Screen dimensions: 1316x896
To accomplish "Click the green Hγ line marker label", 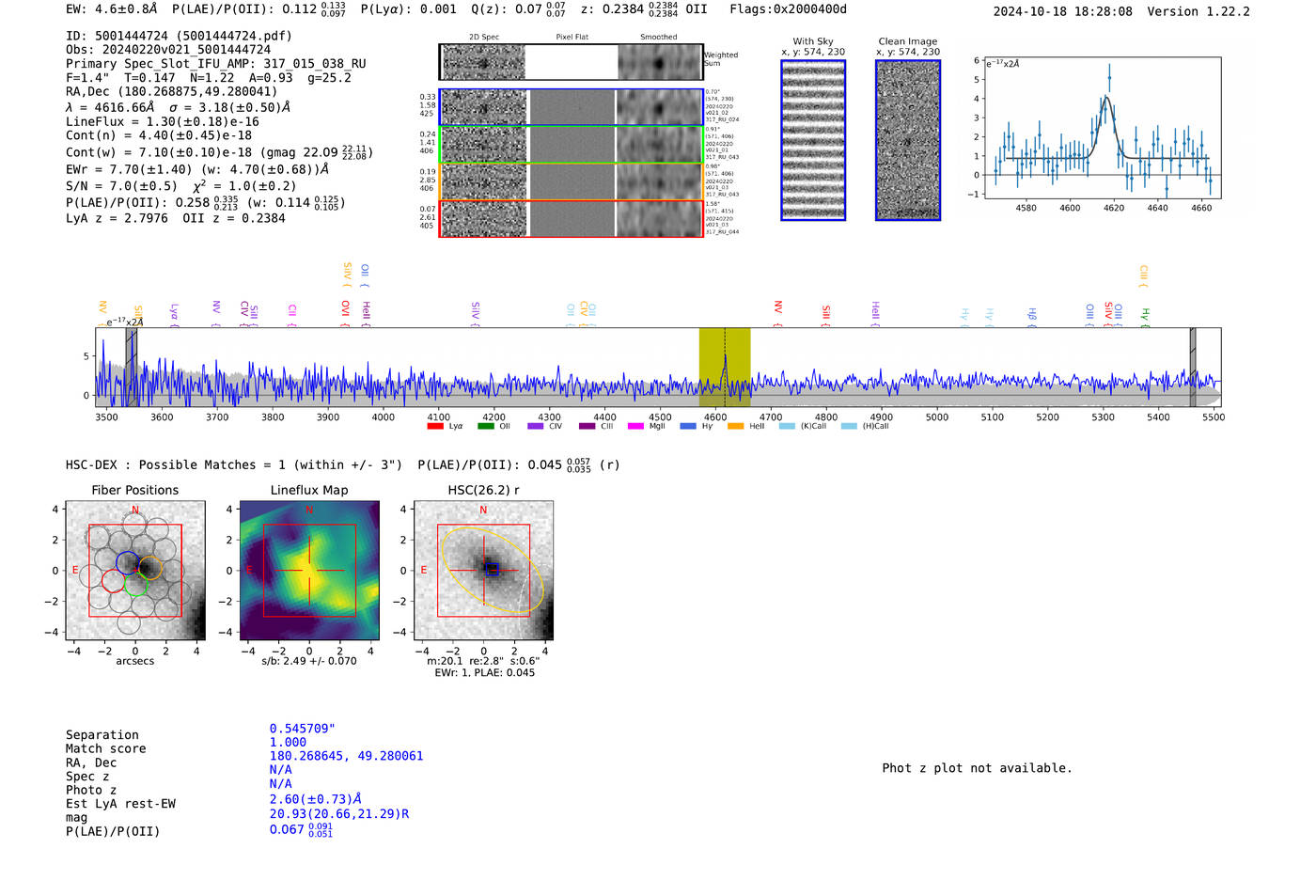I will [1144, 316].
